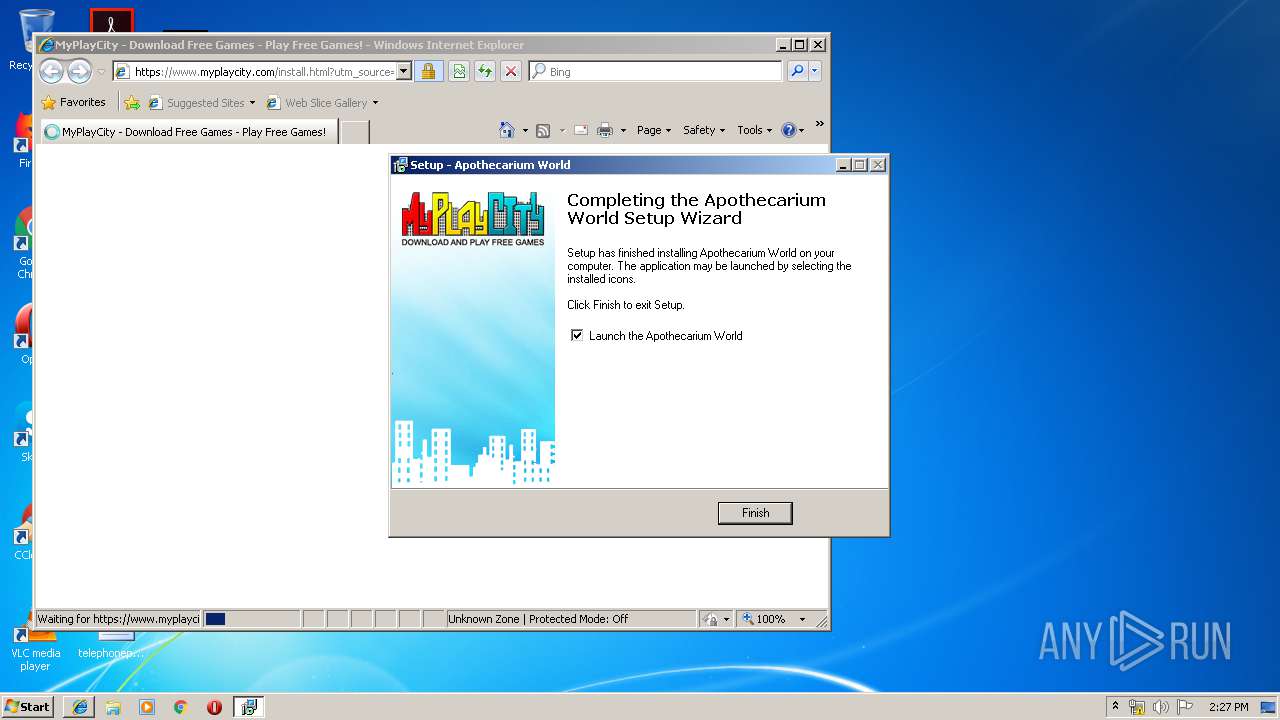Click the Search magnifier button
Image resolution: width=1280 pixels, height=720 pixels.
[x=797, y=71]
